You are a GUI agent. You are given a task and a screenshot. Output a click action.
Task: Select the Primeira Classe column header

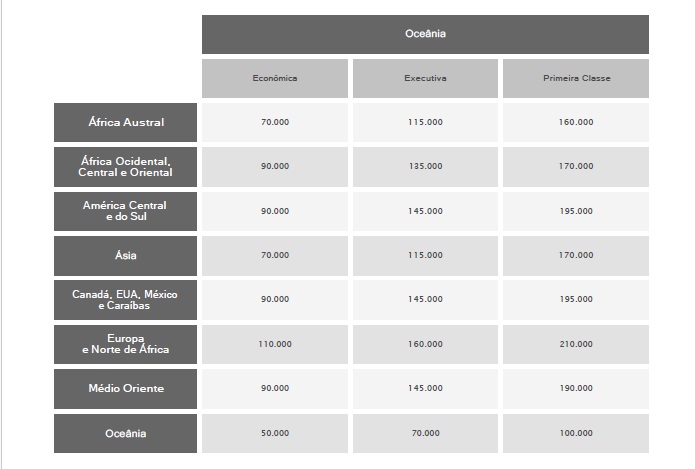pos(576,78)
